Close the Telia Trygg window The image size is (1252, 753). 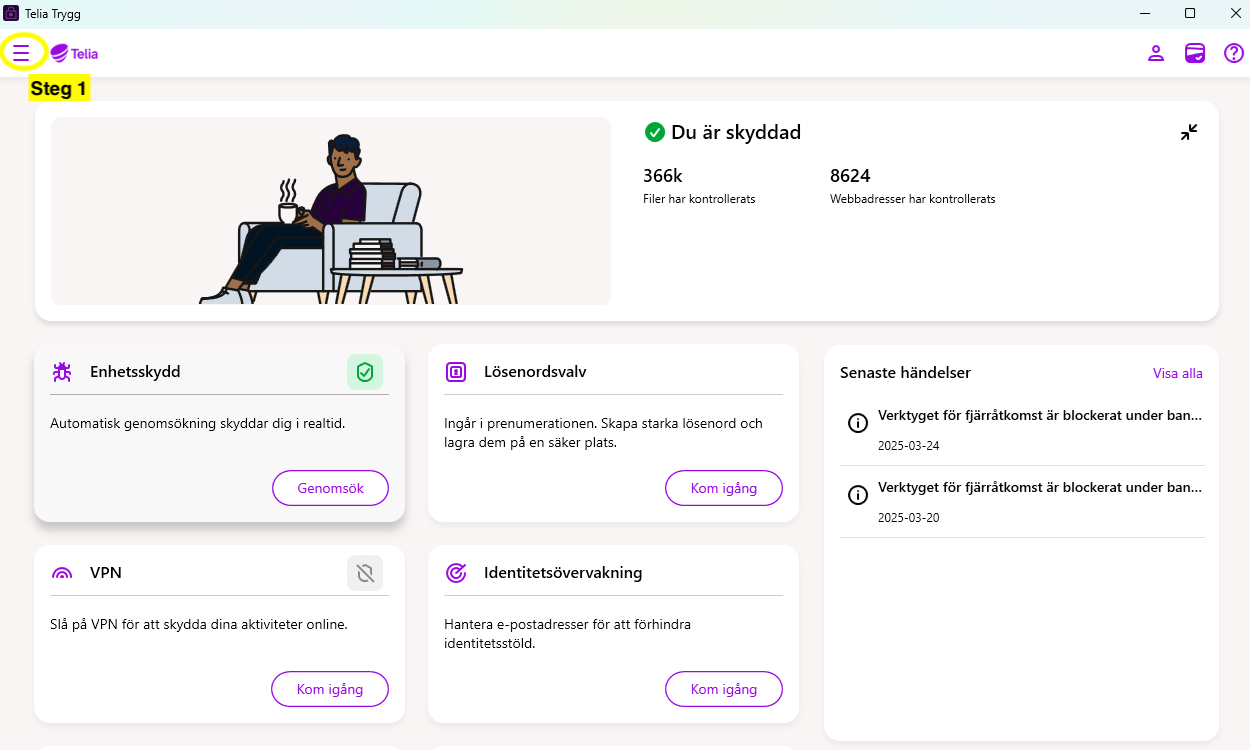click(x=1235, y=13)
